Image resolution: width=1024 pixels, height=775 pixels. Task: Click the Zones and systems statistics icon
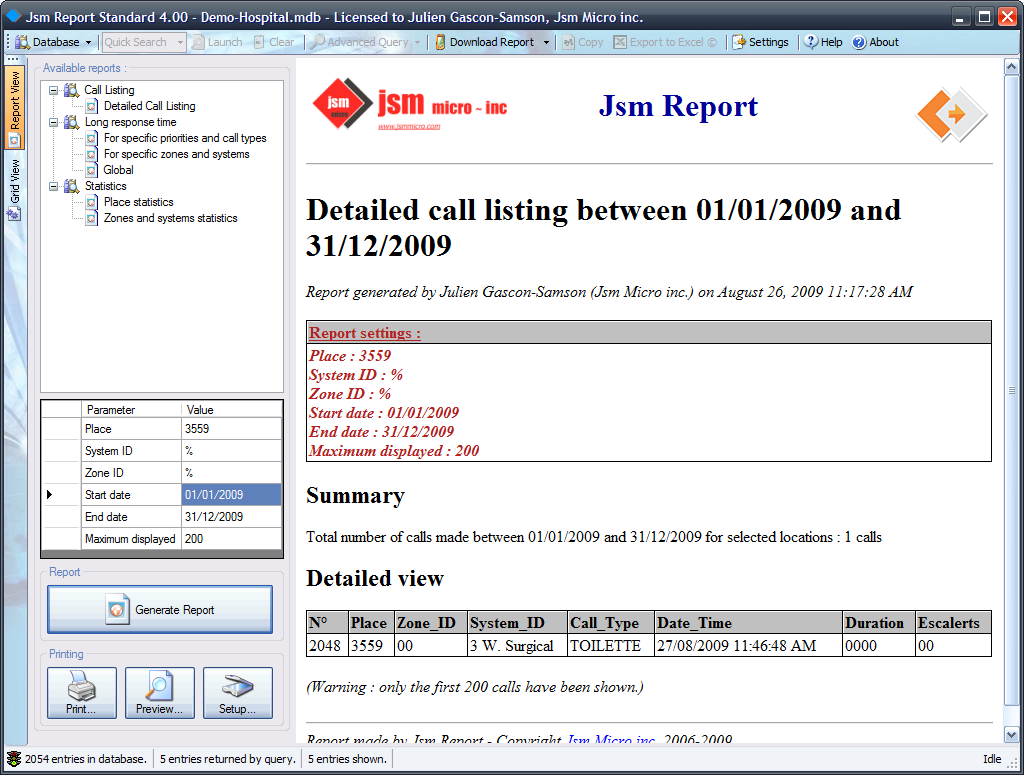coord(92,218)
